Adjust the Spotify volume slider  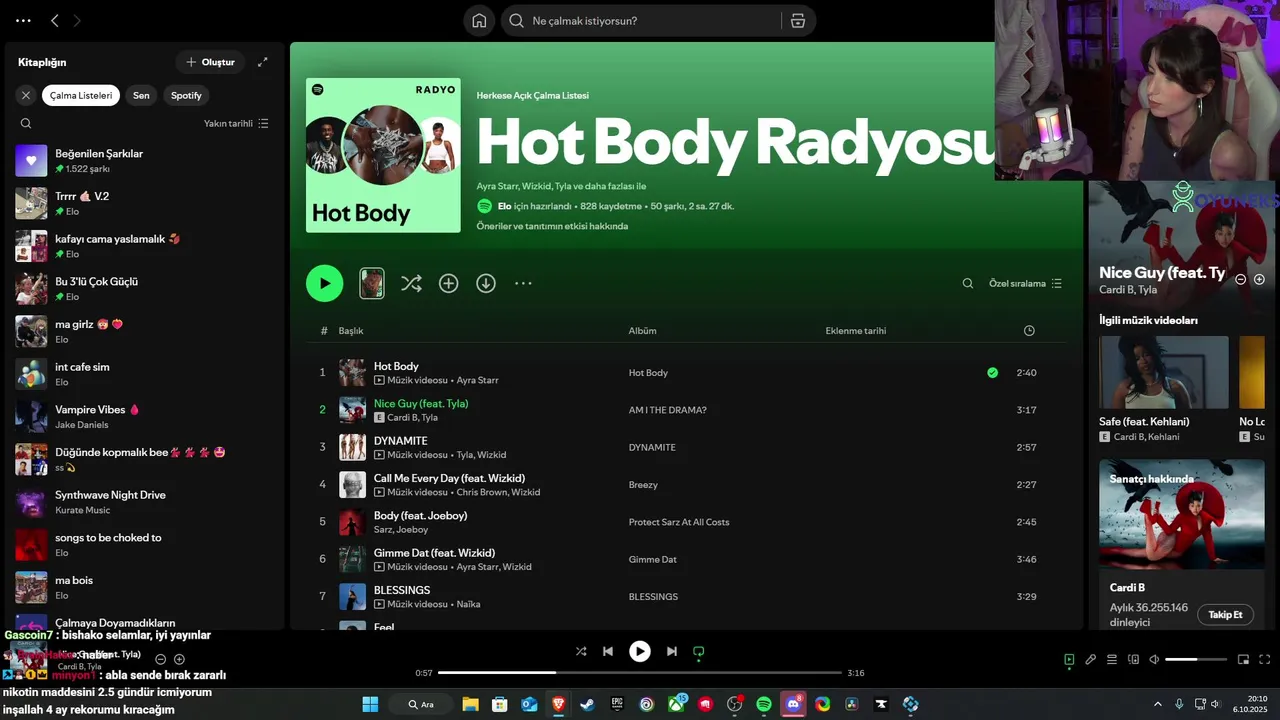pyautogui.click(x=1196, y=659)
